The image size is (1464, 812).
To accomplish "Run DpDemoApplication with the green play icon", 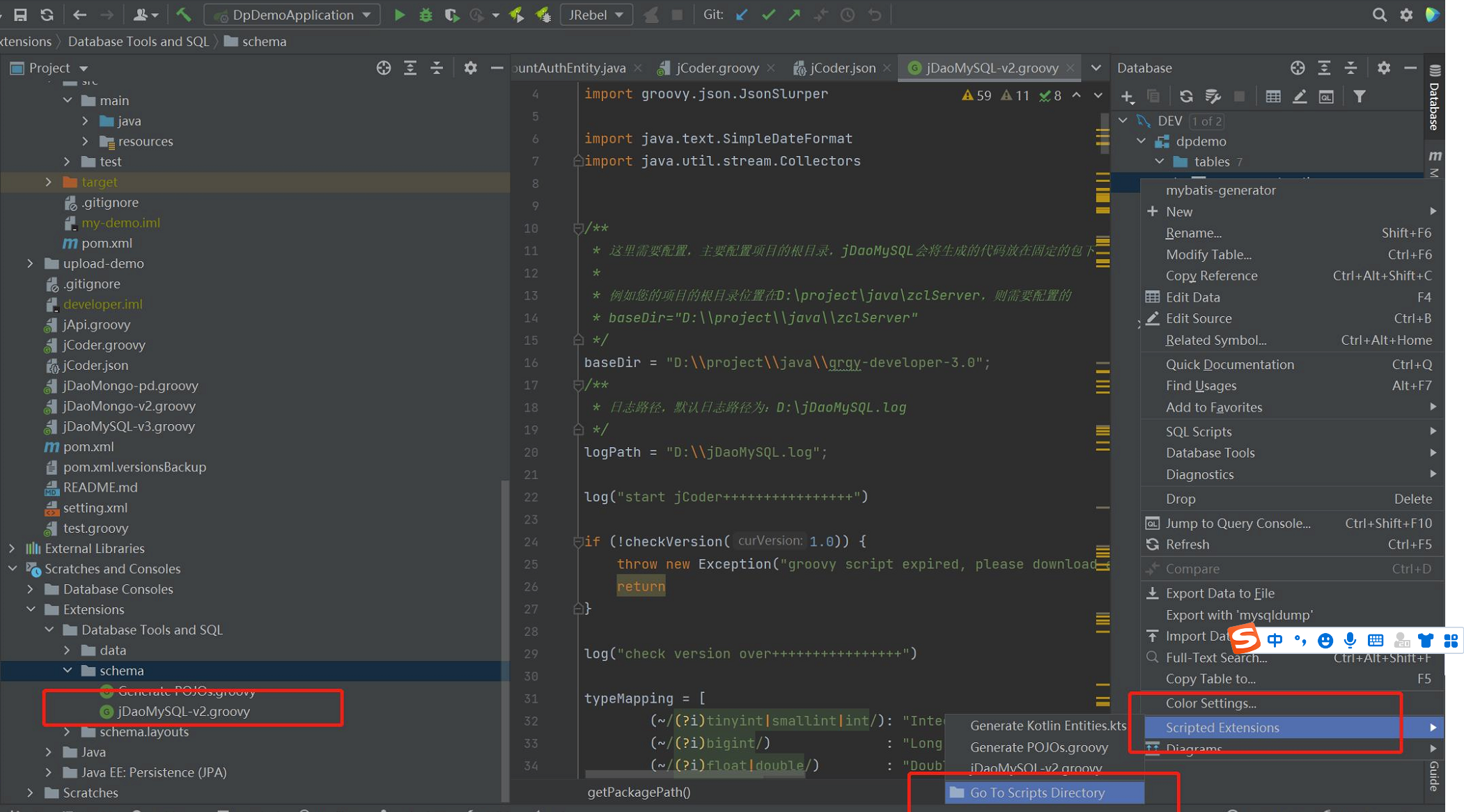I will (x=399, y=15).
